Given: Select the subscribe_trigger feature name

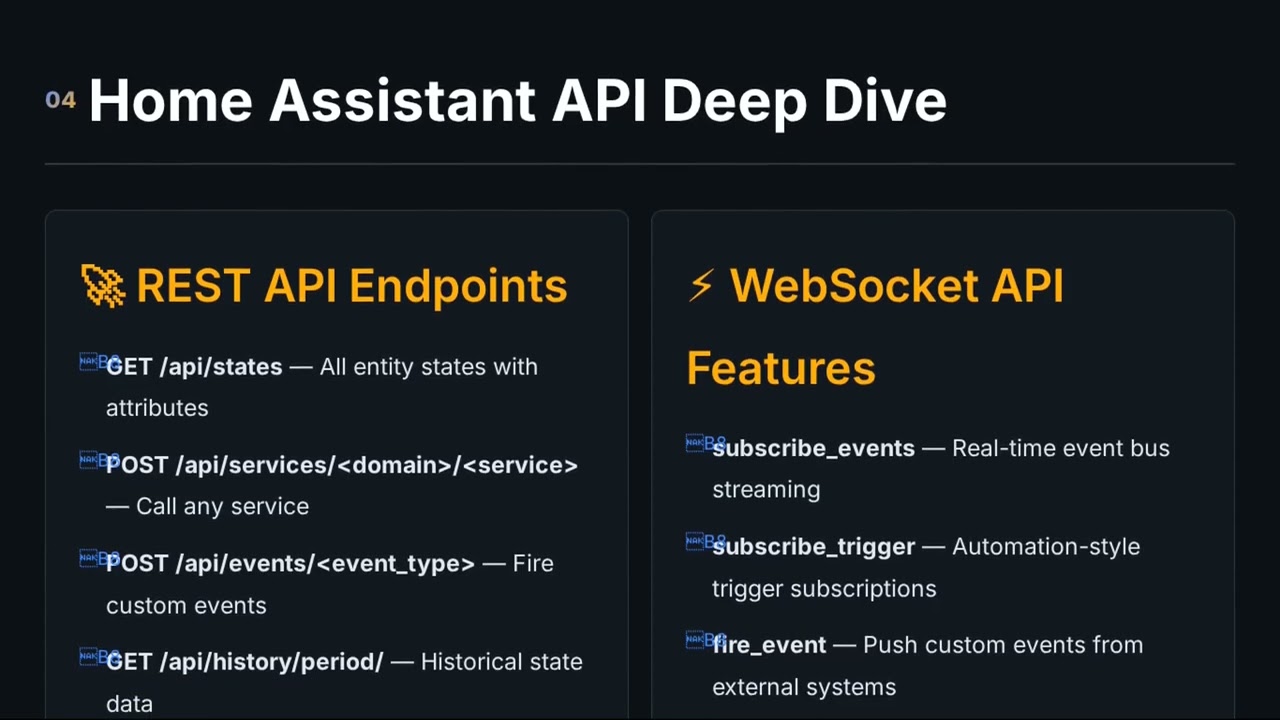Looking at the screenshot, I should coord(813,547).
